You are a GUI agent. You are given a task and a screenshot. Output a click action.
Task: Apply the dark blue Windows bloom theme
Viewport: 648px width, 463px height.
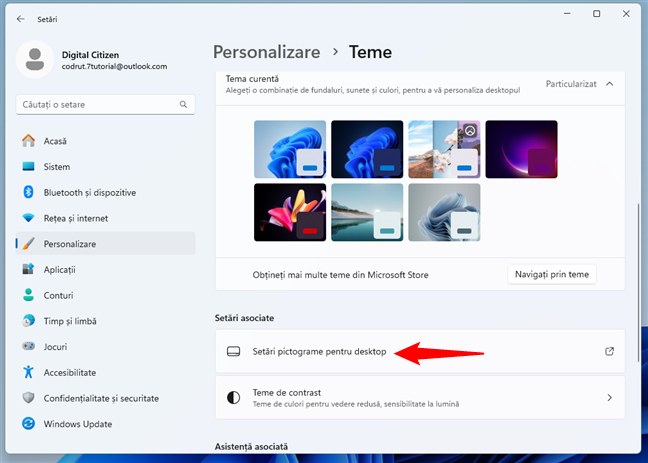(367, 149)
